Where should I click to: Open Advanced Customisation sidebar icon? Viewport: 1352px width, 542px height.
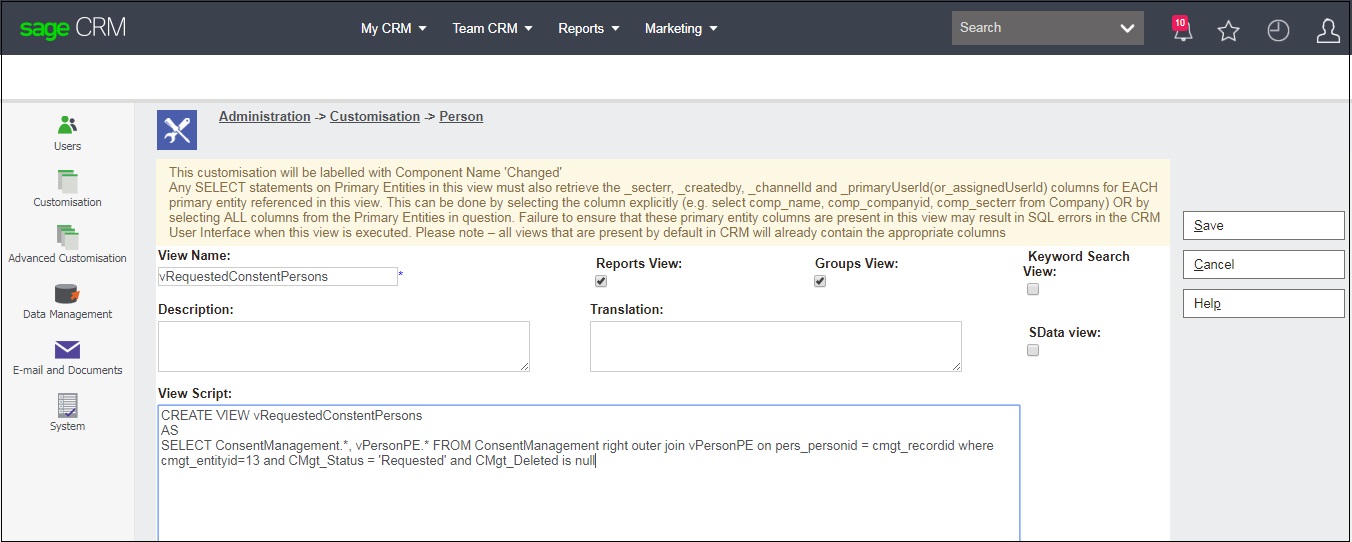point(67,237)
